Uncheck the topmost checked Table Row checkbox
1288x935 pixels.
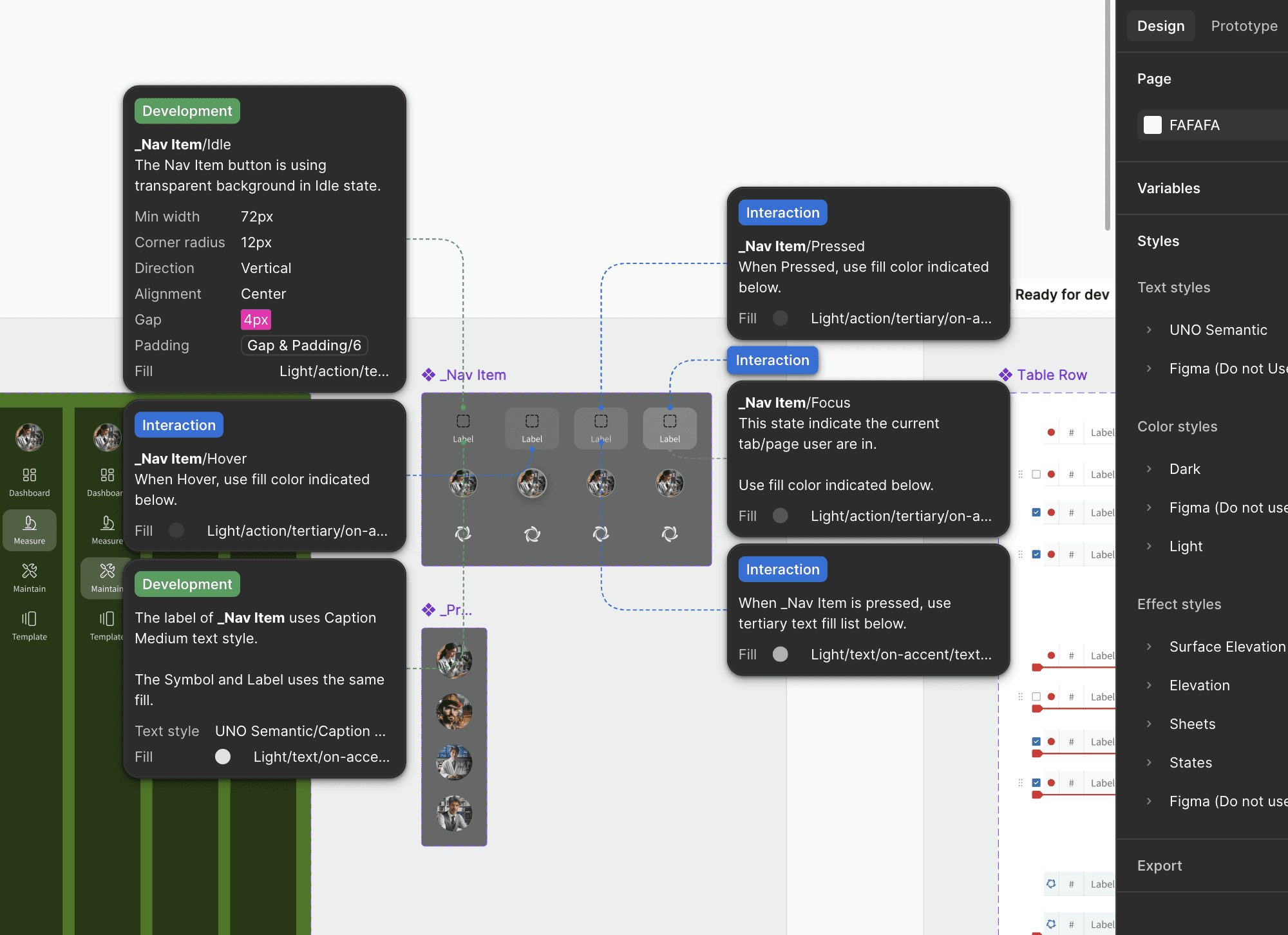click(x=1036, y=513)
